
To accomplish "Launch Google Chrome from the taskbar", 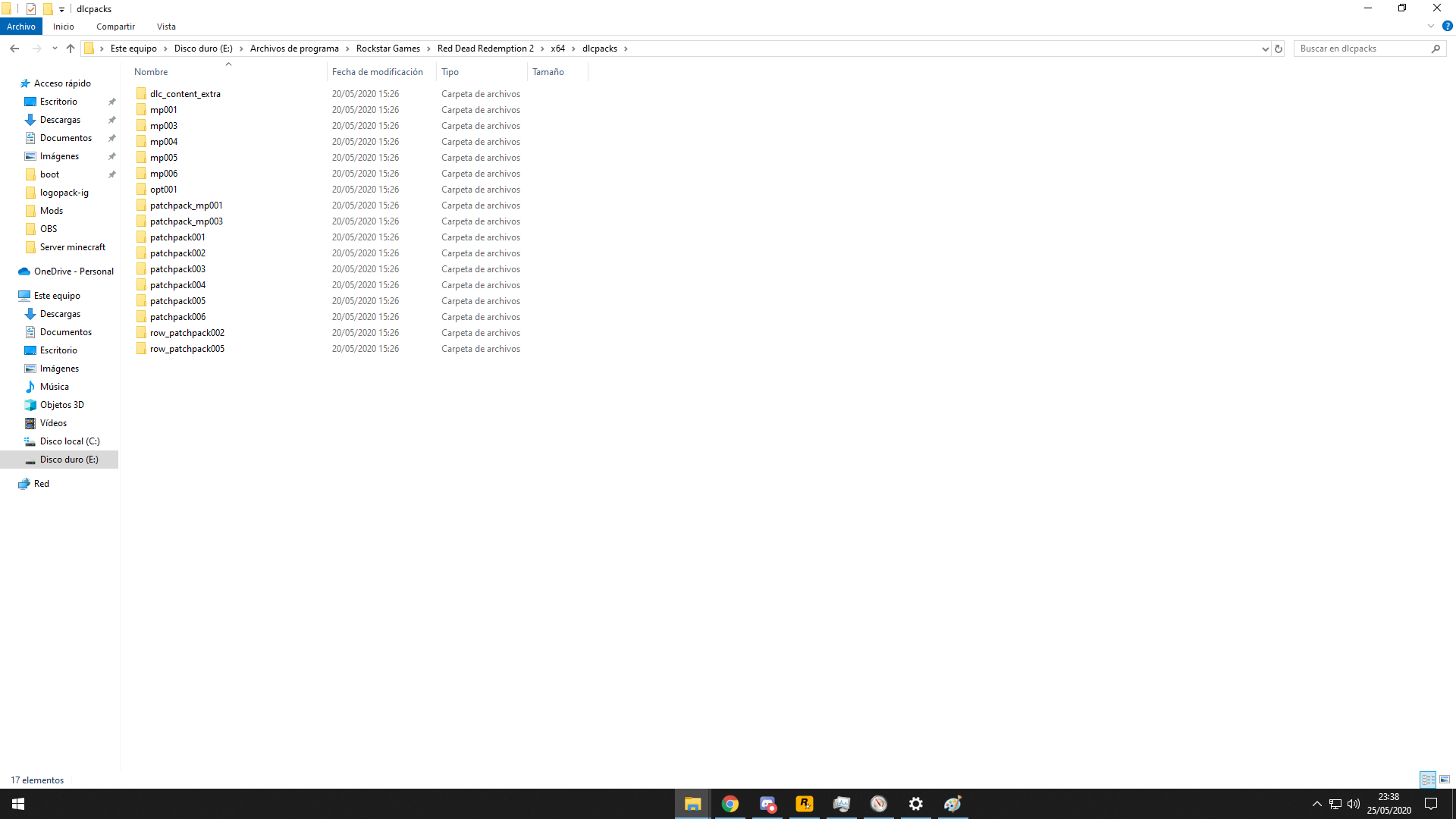I will 730,804.
